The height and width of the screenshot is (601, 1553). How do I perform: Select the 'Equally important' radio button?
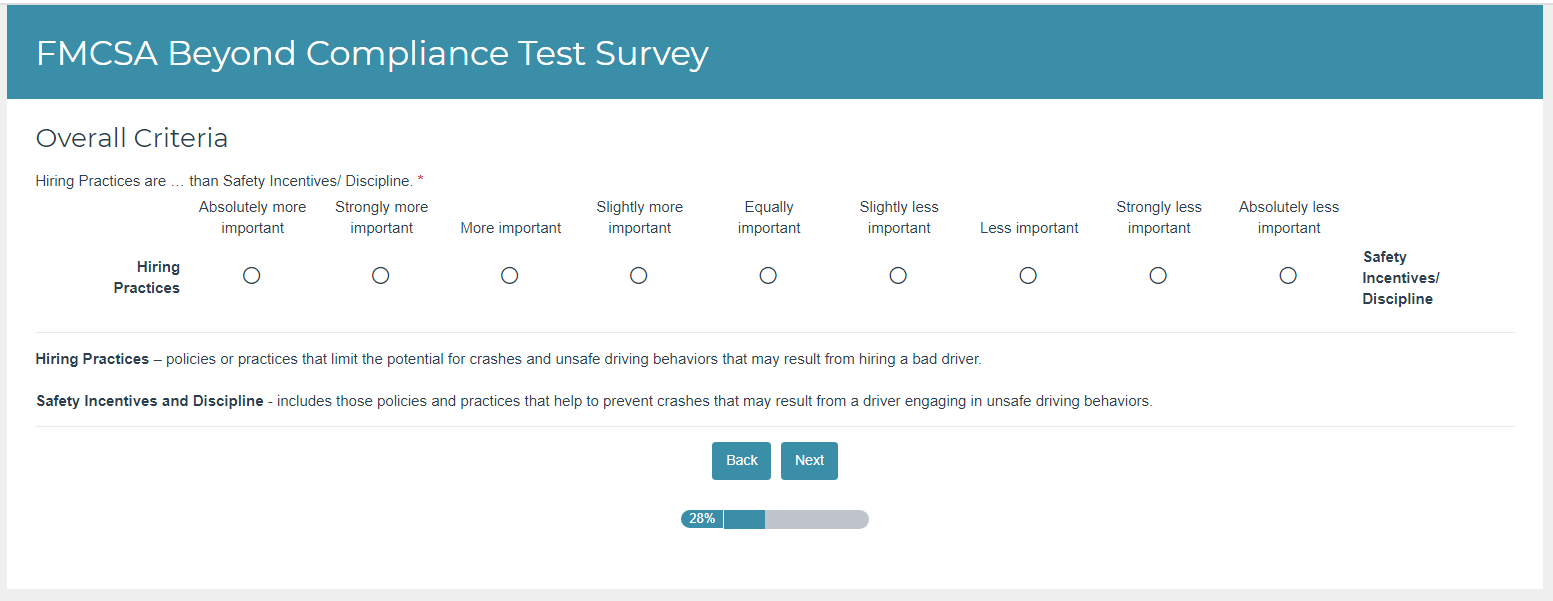click(x=768, y=276)
